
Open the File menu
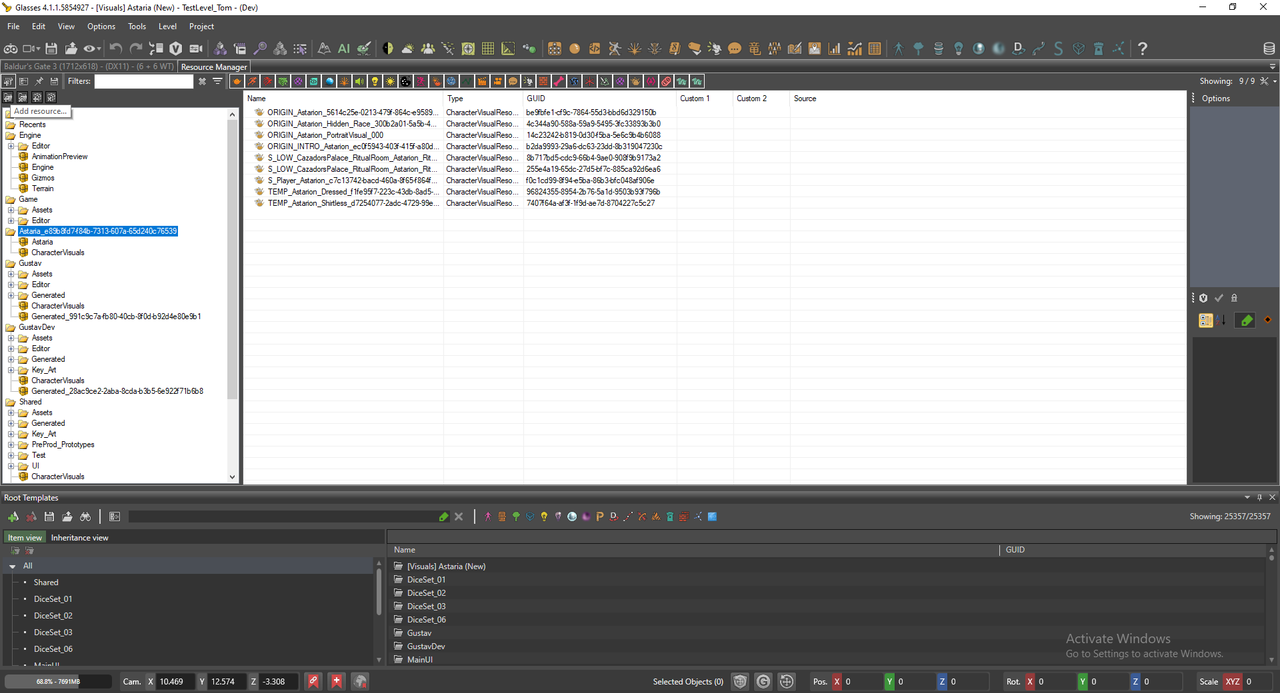(x=14, y=26)
